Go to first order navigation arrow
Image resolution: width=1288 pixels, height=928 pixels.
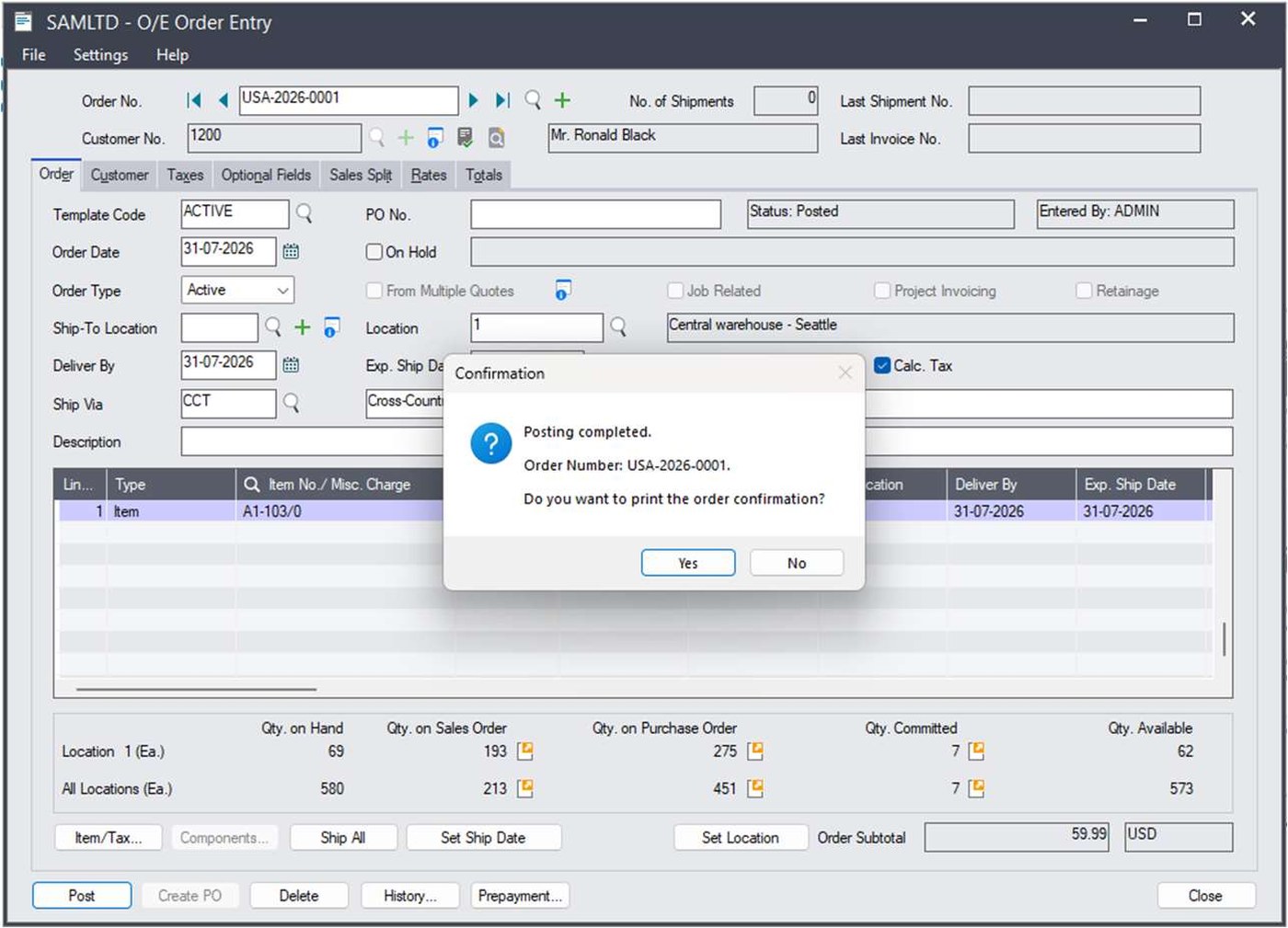coord(193,100)
